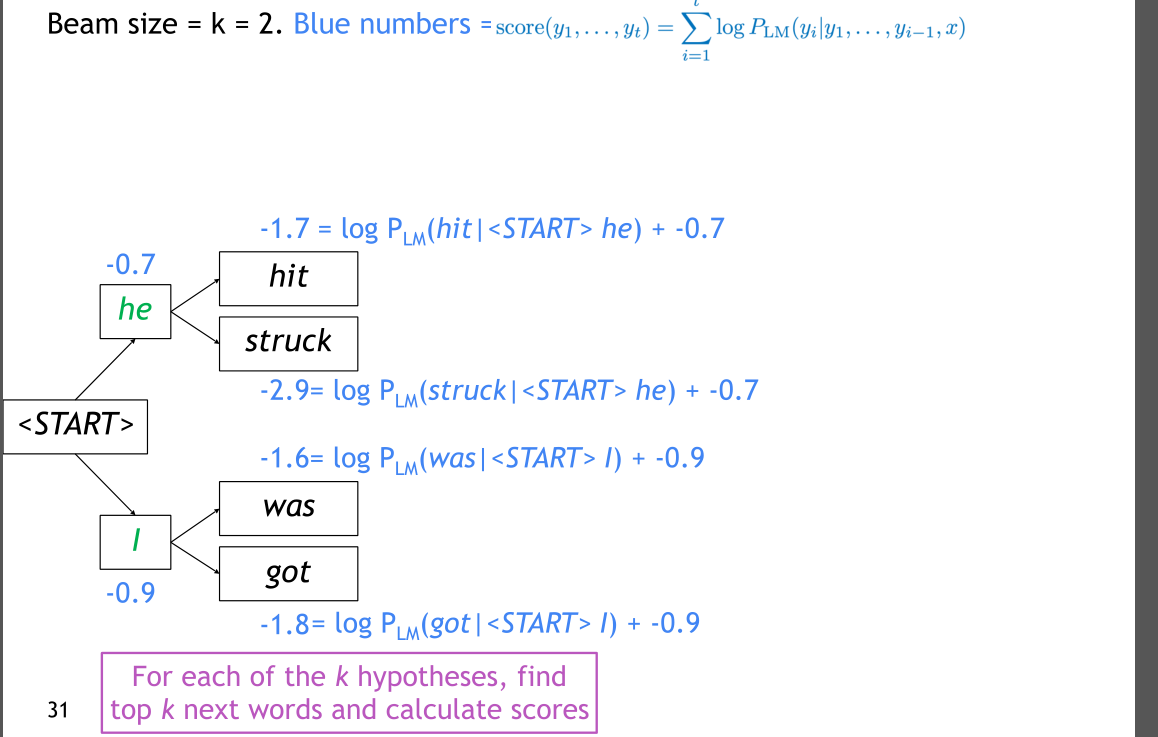Click the 'was' word box

click(x=289, y=508)
